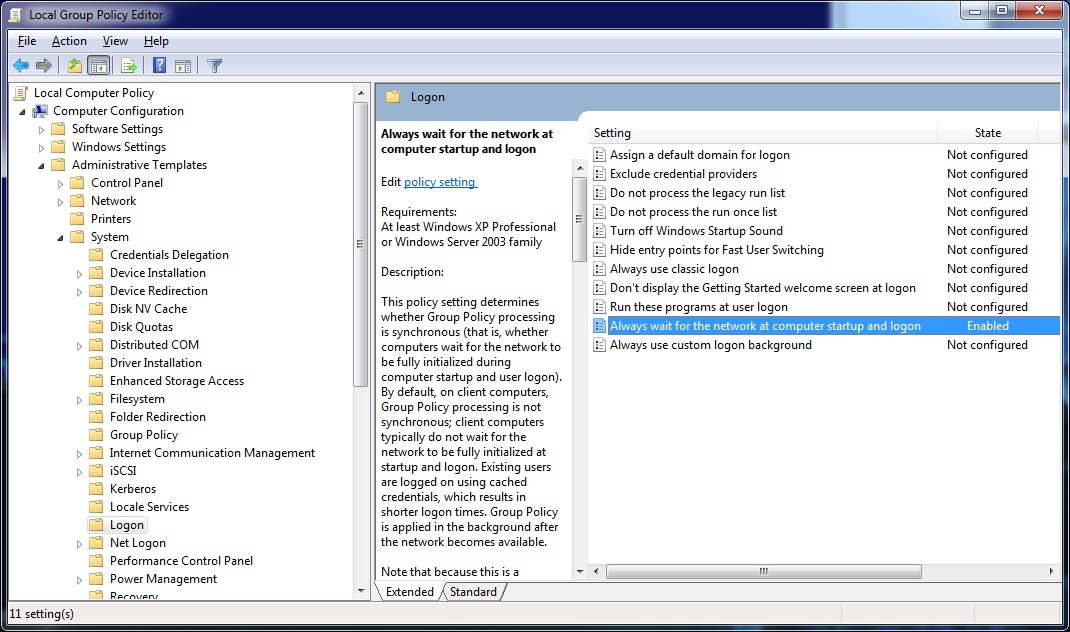Viewport: 1070px width, 632px height.
Task: Click policy icon beside Exclude credential providers
Action: click(x=599, y=174)
